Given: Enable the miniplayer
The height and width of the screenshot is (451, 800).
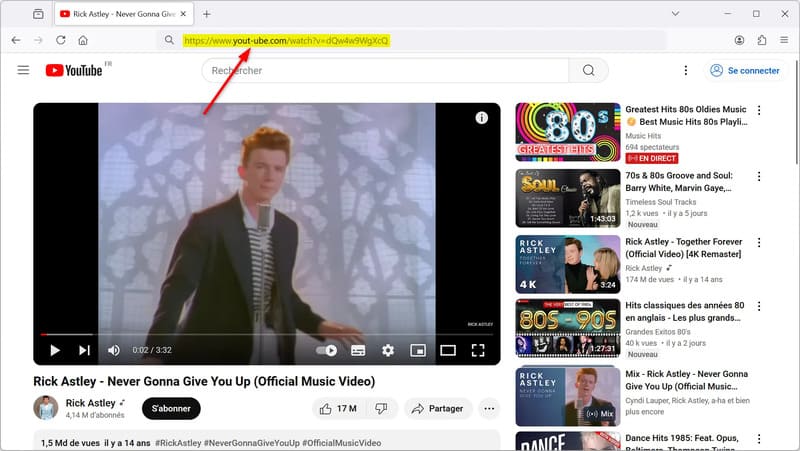Looking at the screenshot, I should 418,350.
